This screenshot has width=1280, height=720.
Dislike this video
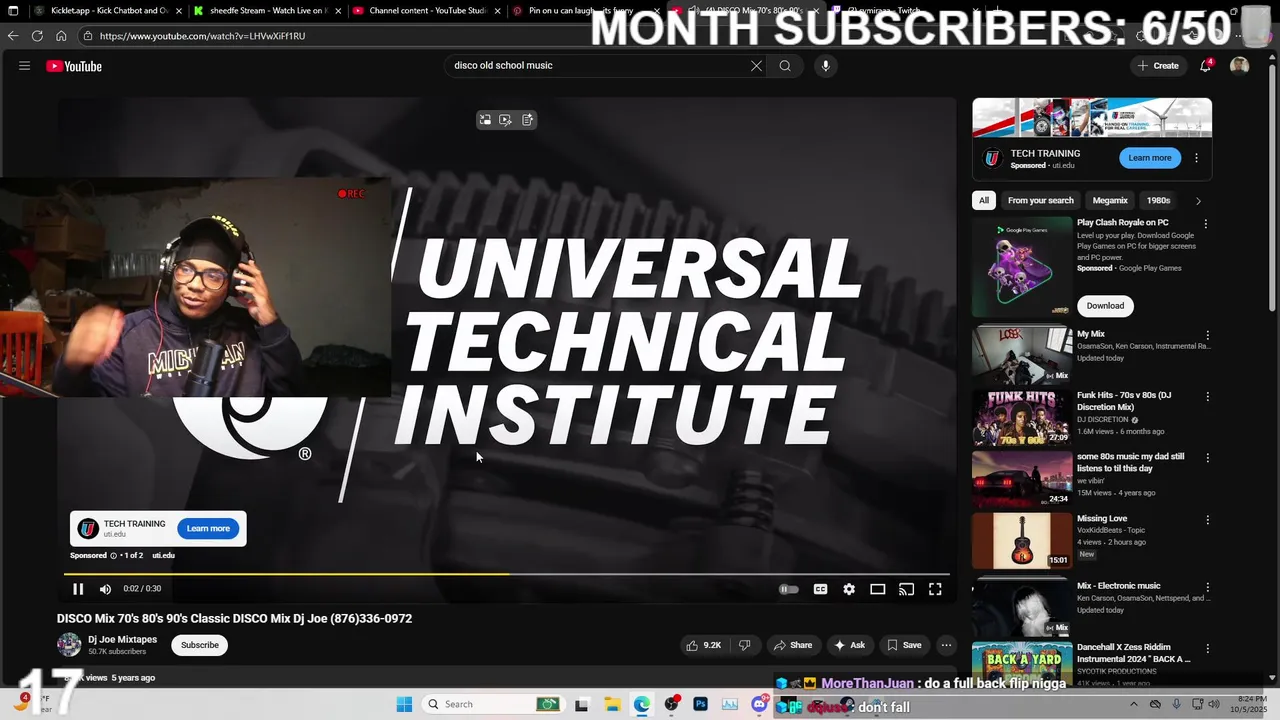pyautogui.click(x=744, y=645)
